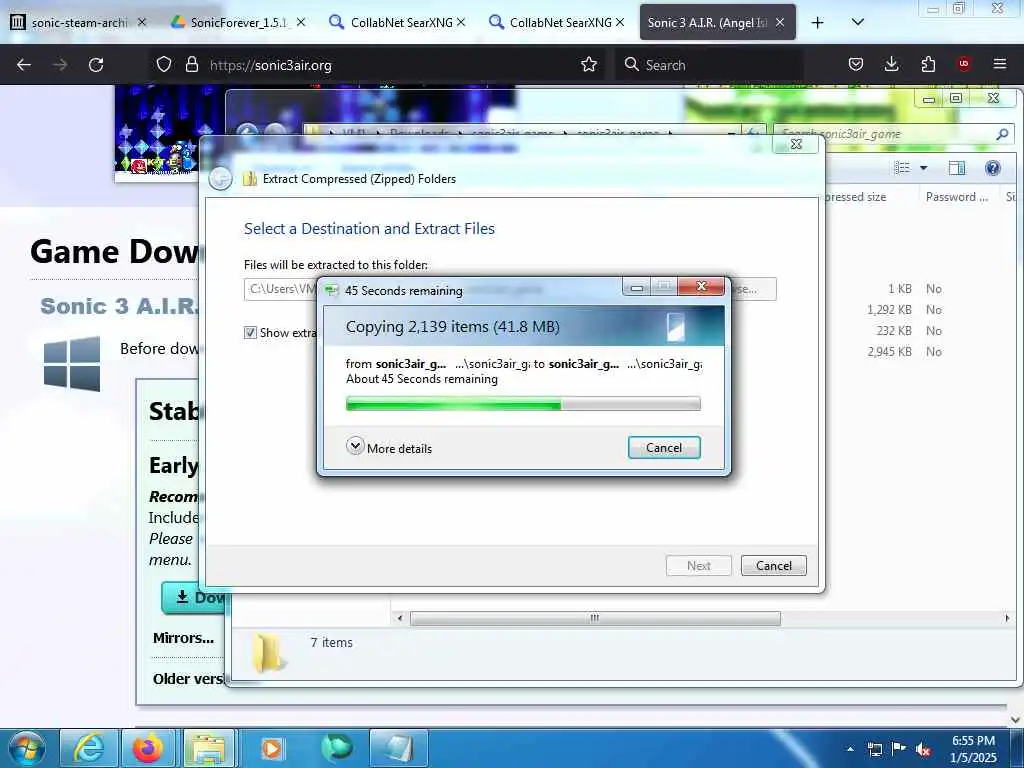Bookmark this page with star icon
This screenshot has height=768, width=1024.
pyautogui.click(x=588, y=65)
